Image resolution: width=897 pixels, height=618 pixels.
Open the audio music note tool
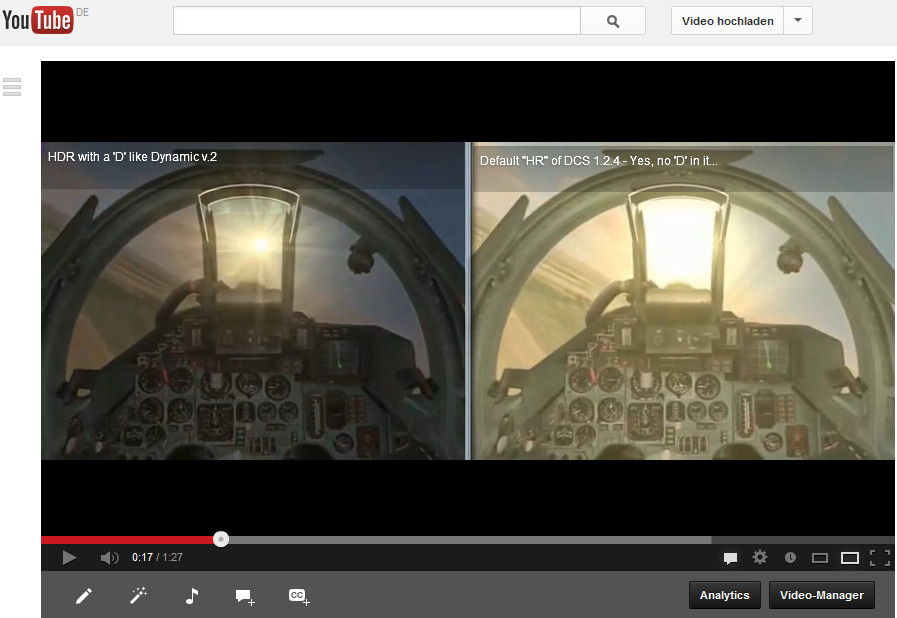pyautogui.click(x=192, y=596)
